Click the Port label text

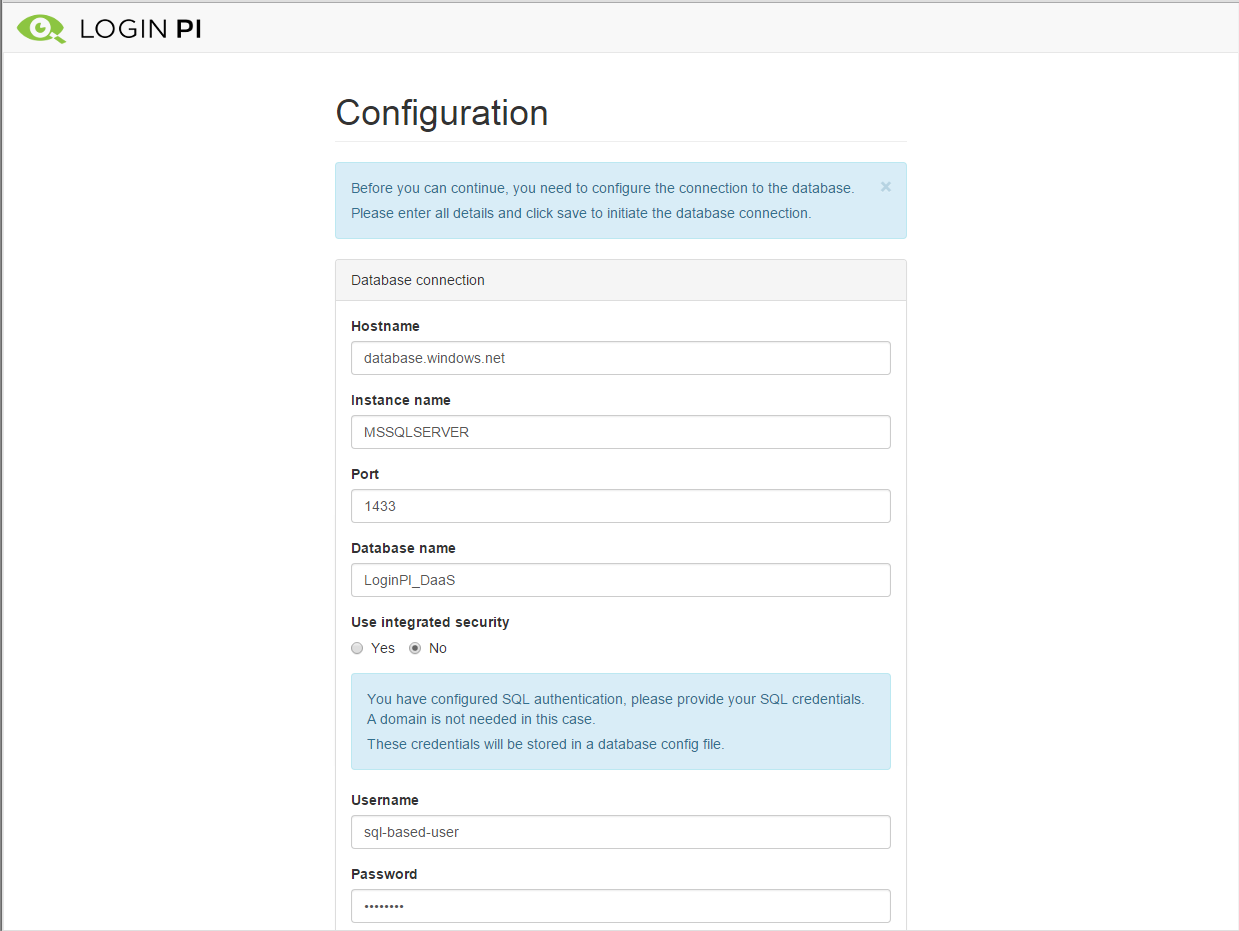point(365,474)
